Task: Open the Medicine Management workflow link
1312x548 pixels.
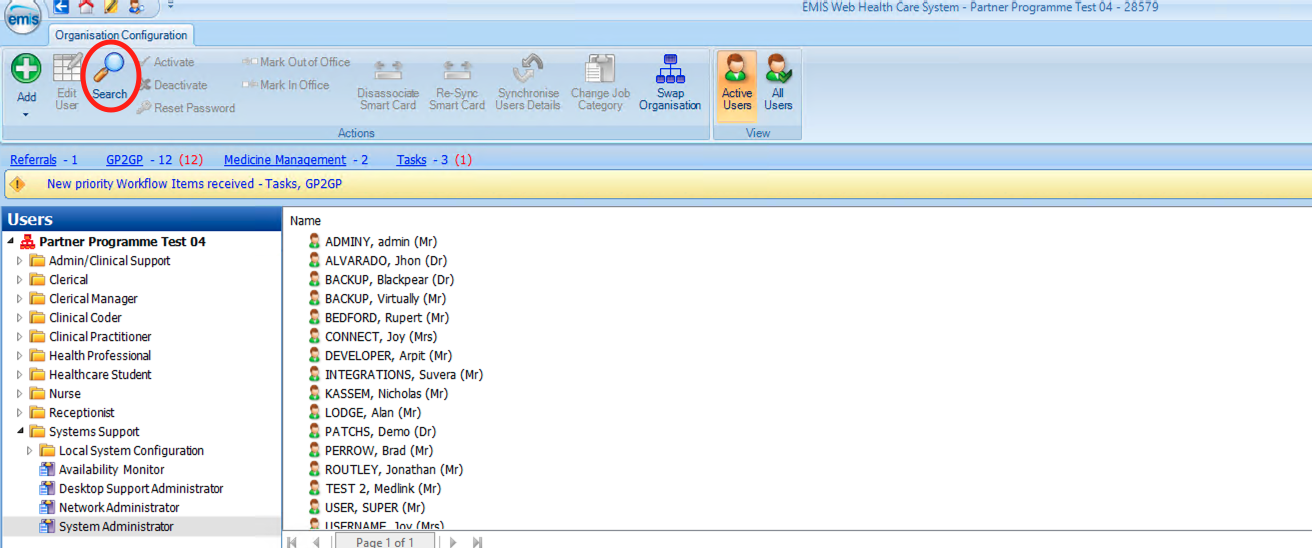Action: (x=285, y=160)
